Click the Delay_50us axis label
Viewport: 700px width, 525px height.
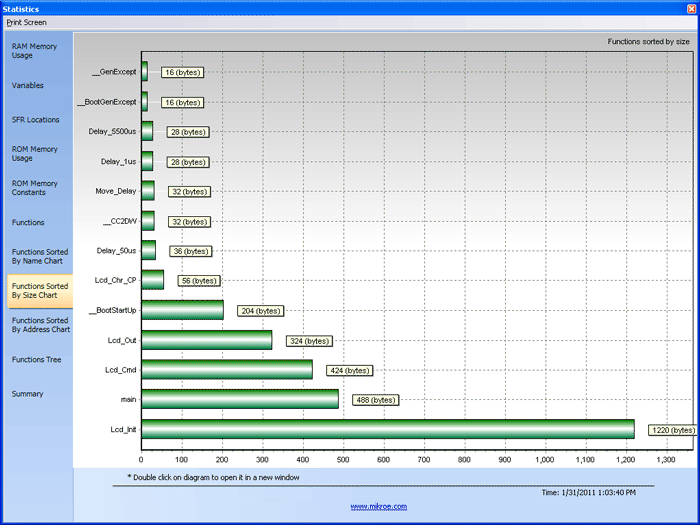pos(116,250)
